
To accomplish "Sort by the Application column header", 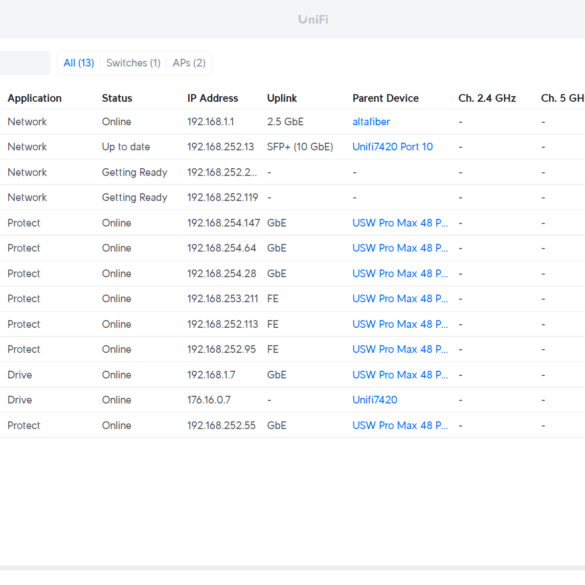I will [35, 98].
